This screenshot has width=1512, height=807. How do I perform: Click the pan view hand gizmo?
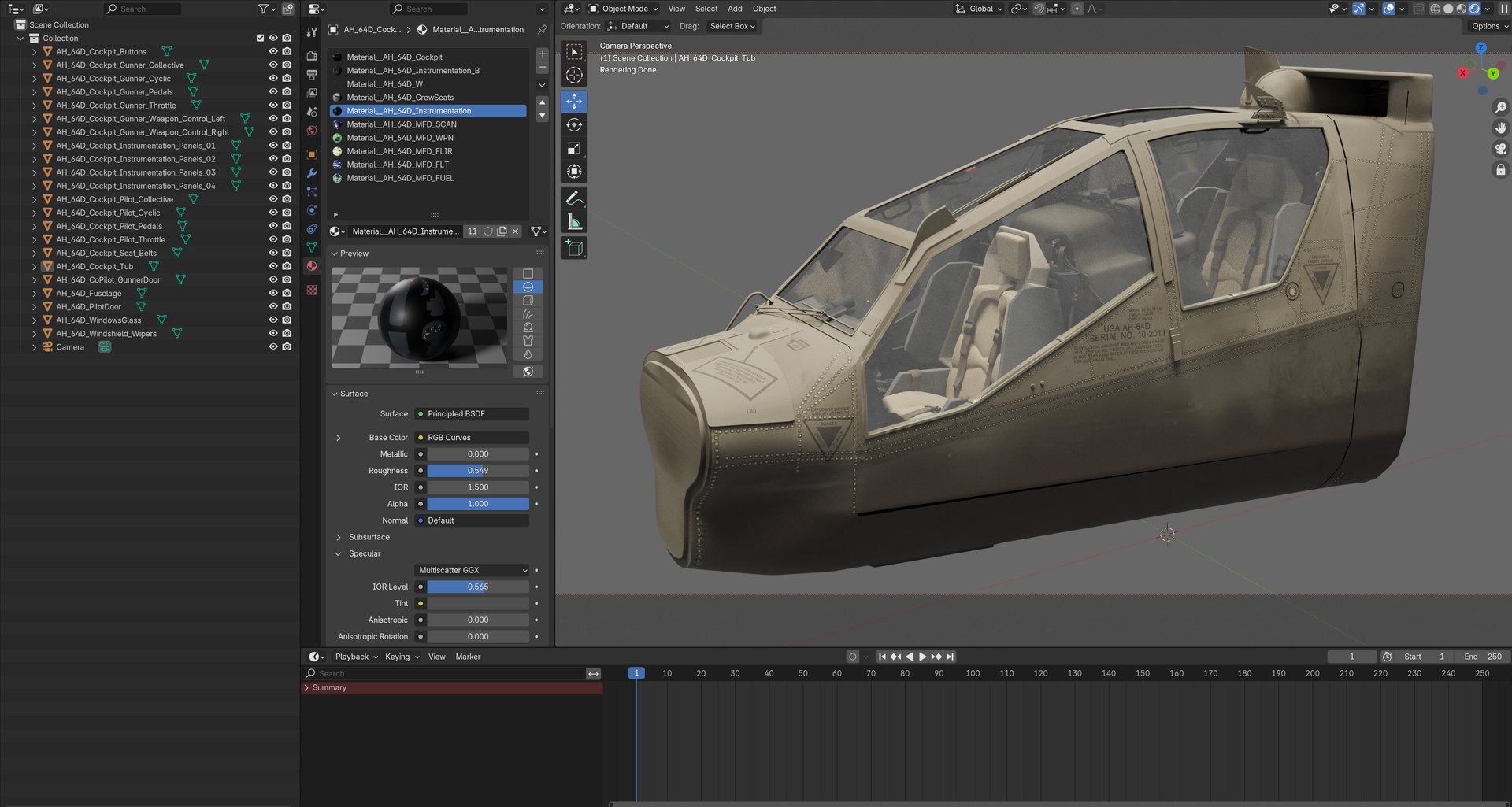click(x=1500, y=128)
